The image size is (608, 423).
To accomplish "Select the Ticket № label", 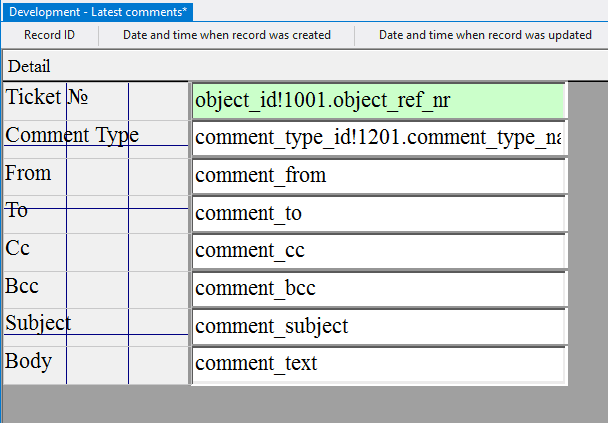I will point(48,98).
